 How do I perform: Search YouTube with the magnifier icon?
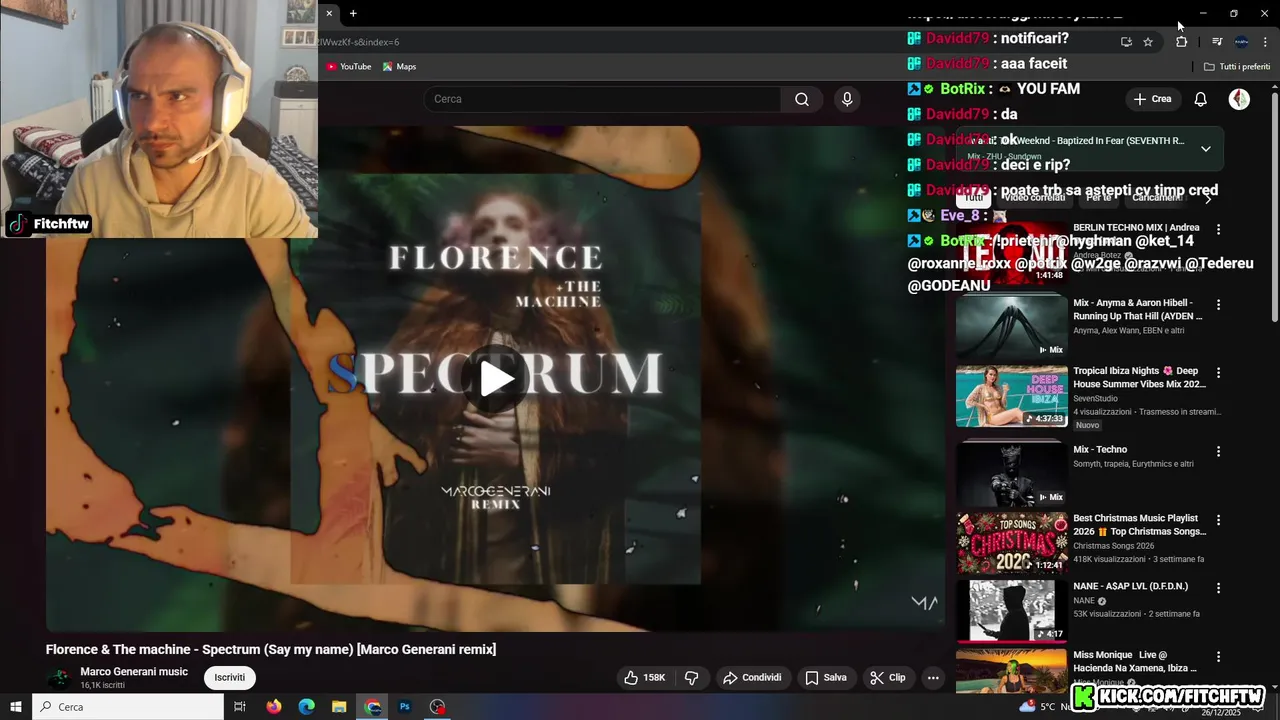[801, 99]
